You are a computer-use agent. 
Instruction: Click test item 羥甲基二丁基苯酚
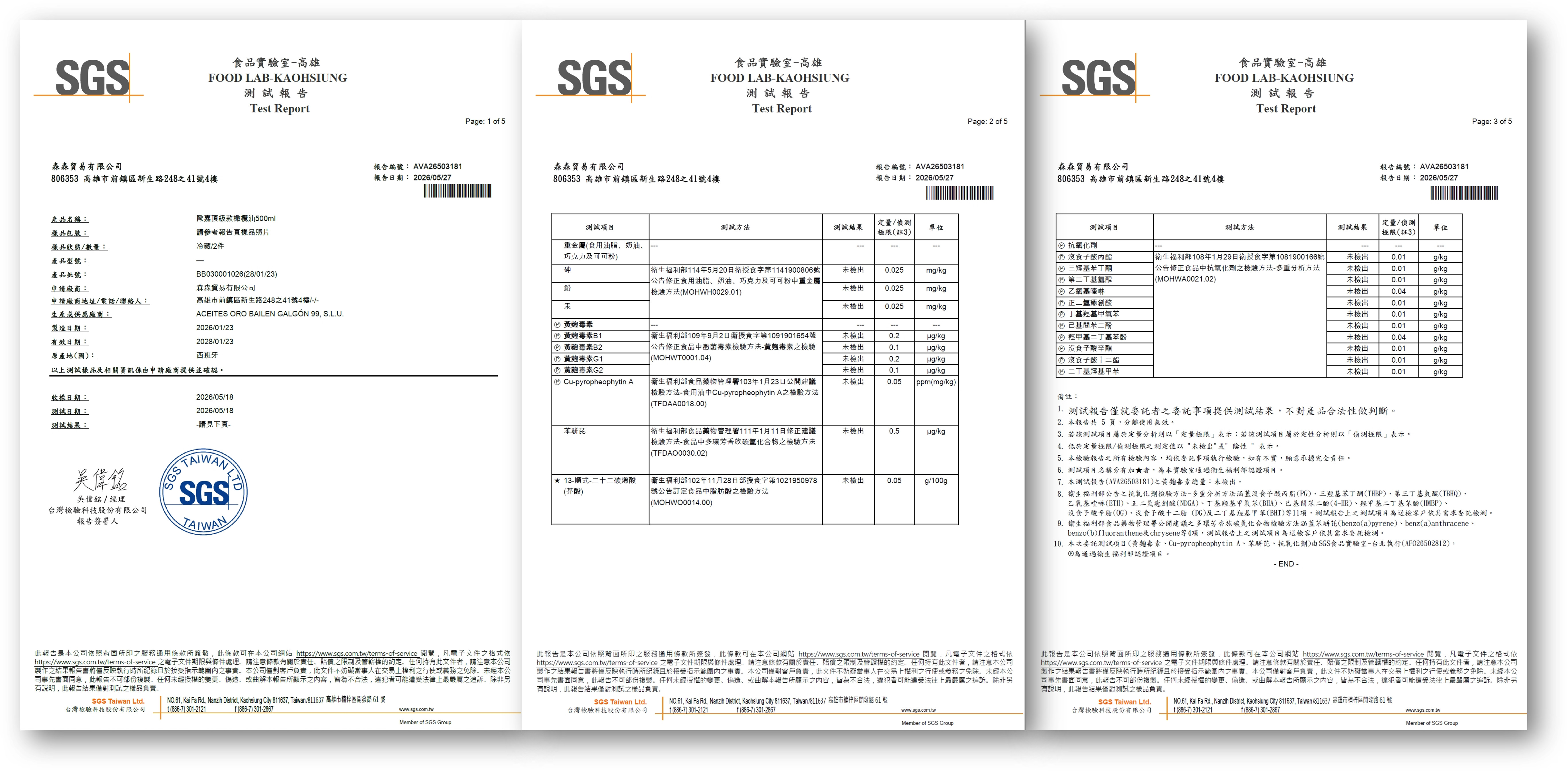pyautogui.click(x=1097, y=337)
